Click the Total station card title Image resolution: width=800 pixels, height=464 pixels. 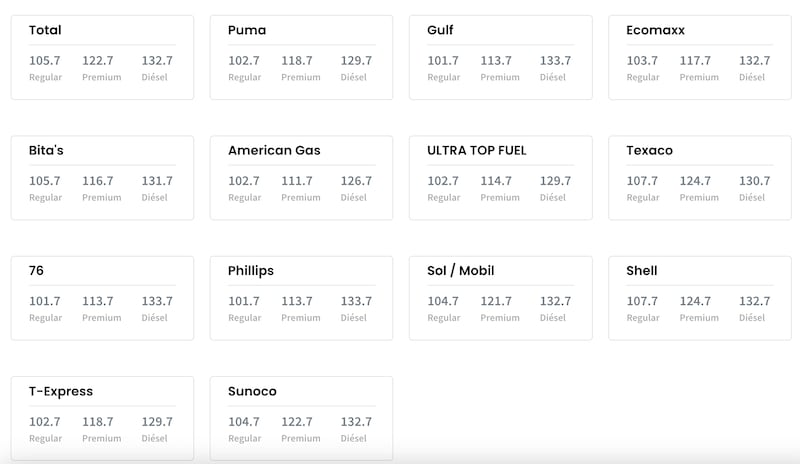(45, 30)
